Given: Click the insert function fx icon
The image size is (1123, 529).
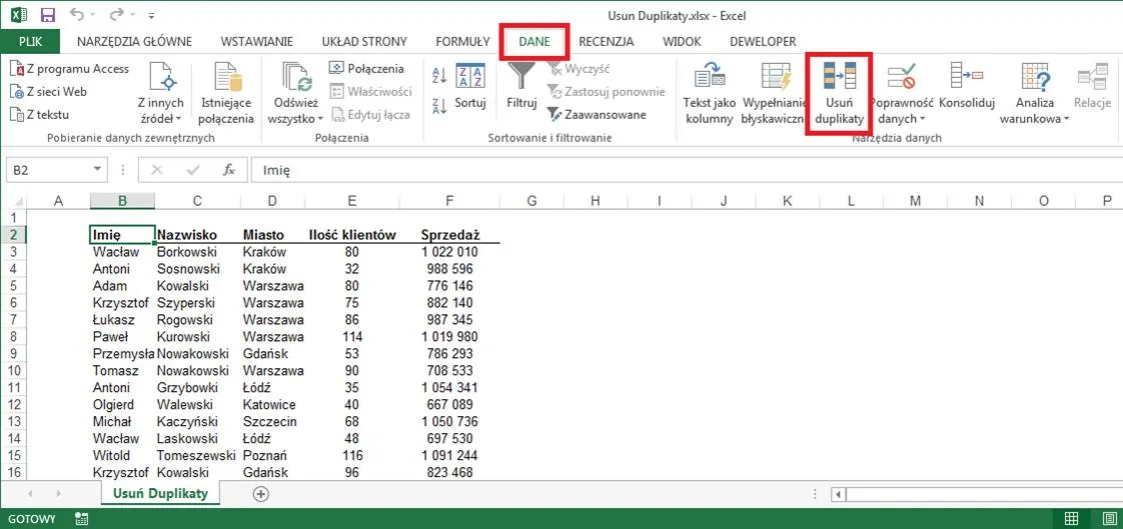Looking at the screenshot, I should pos(229,170).
